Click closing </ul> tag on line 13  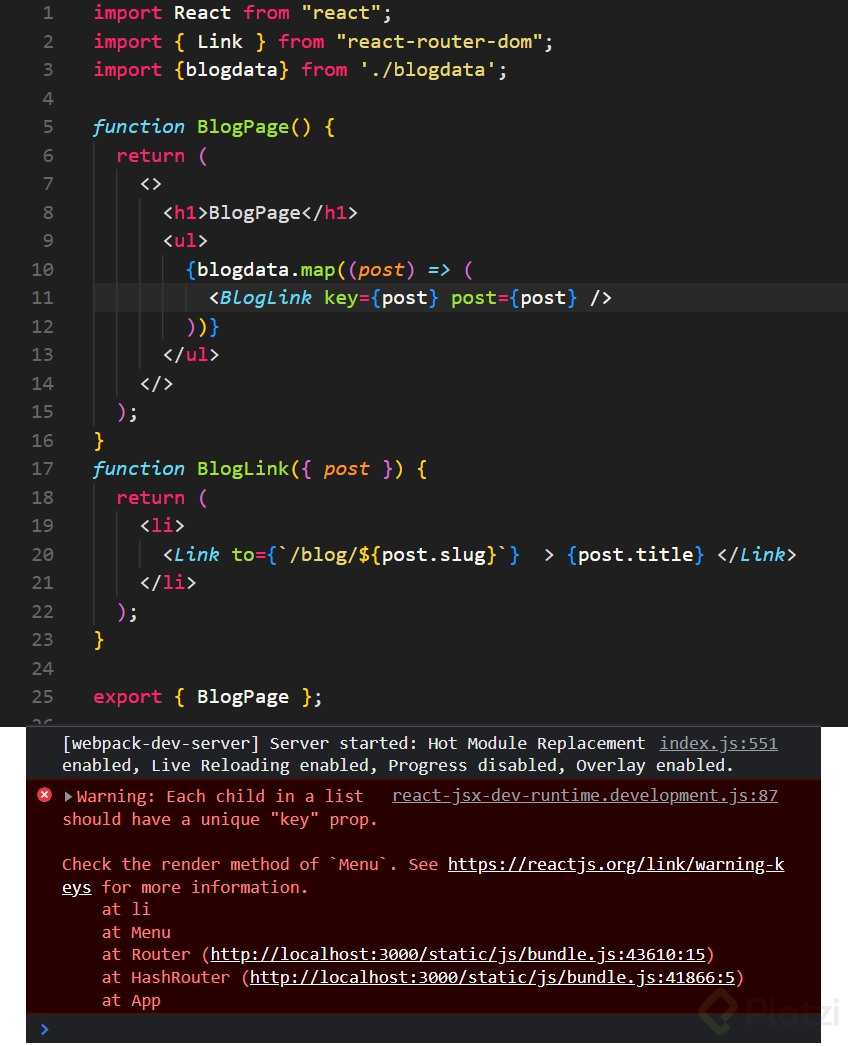(191, 354)
